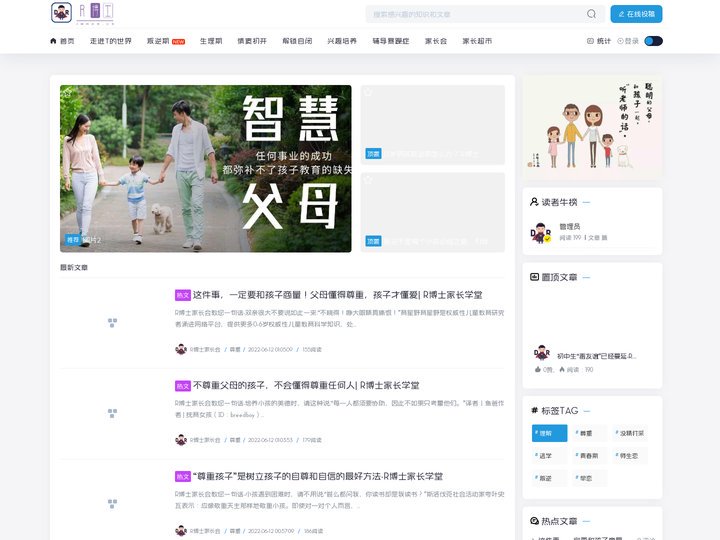This screenshot has width=720, height=540.
Task: Click the author avatar under "尊重孩子" article
Action: (181, 530)
